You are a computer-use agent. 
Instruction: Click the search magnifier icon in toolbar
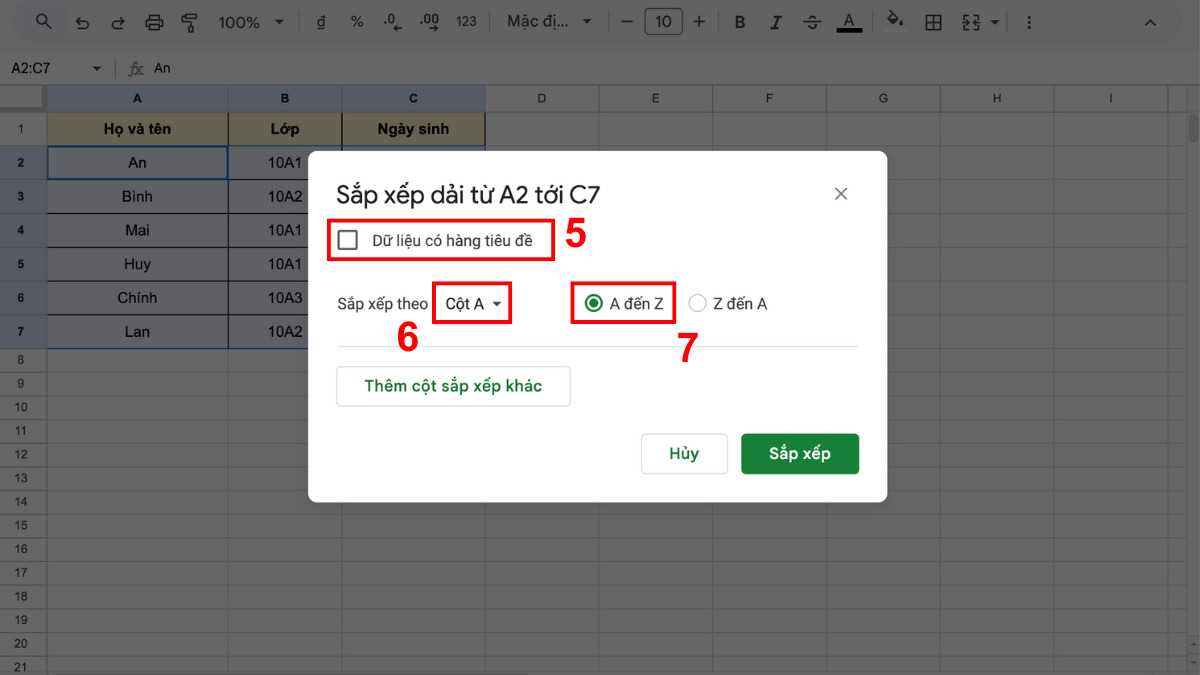44,22
